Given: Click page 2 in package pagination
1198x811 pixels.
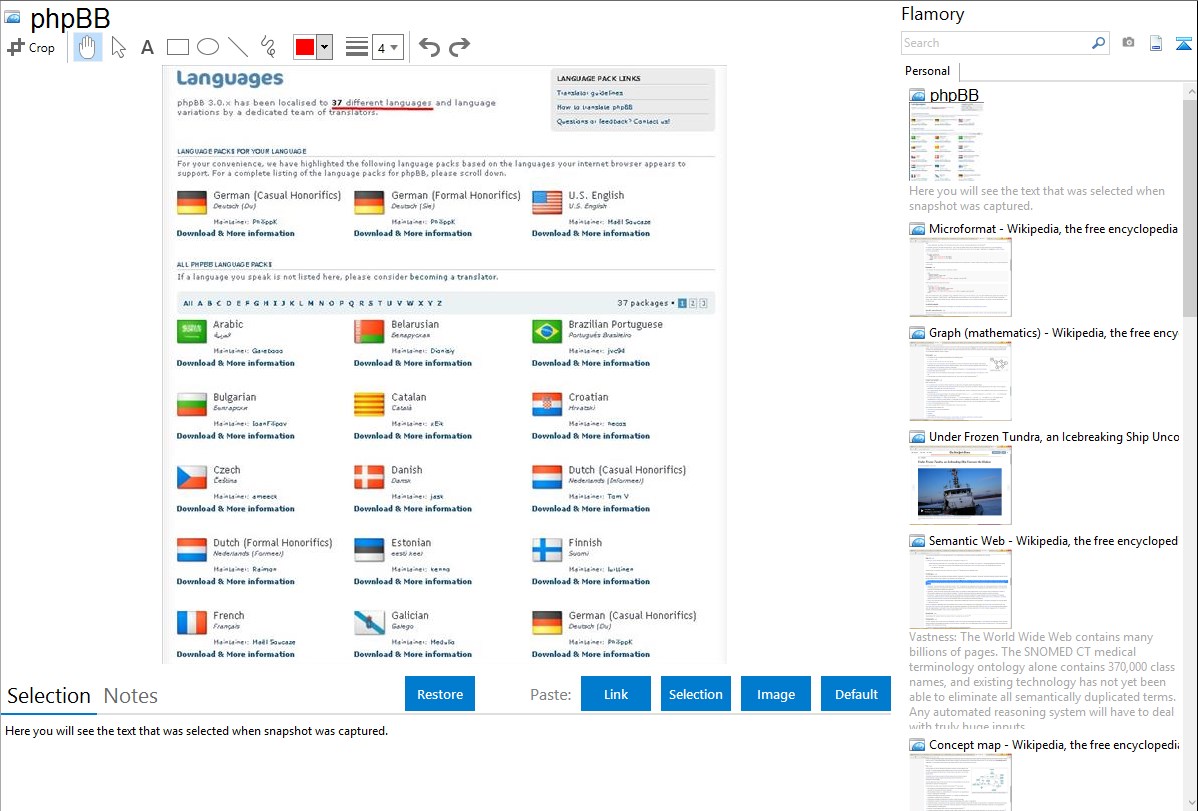Looking at the screenshot, I should tap(693, 303).
